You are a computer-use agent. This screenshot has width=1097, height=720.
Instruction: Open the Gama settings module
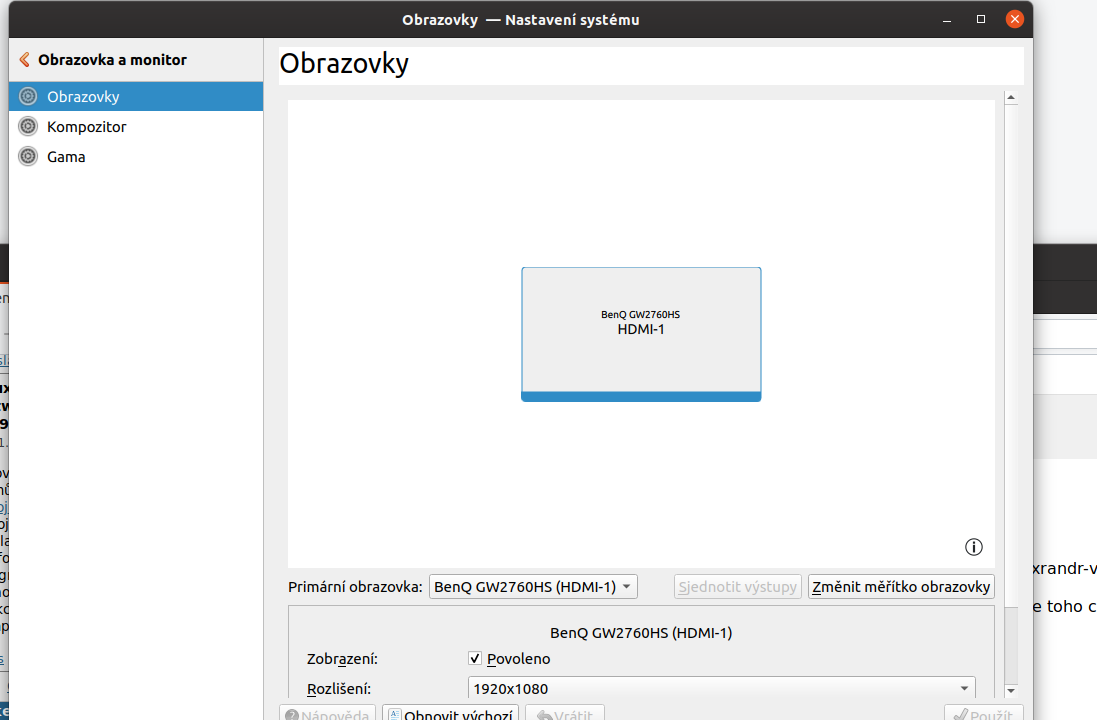point(66,157)
